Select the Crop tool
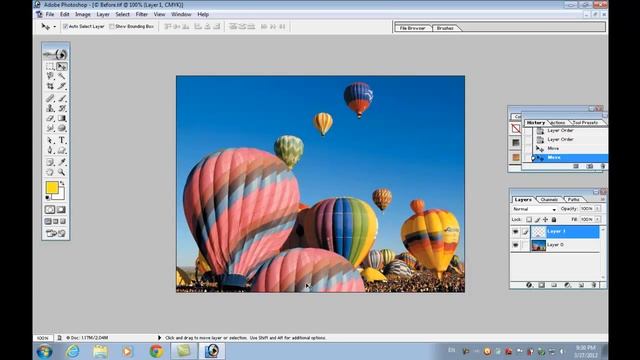Image resolution: width=640 pixels, height=360 pixels. coord(50,86)
